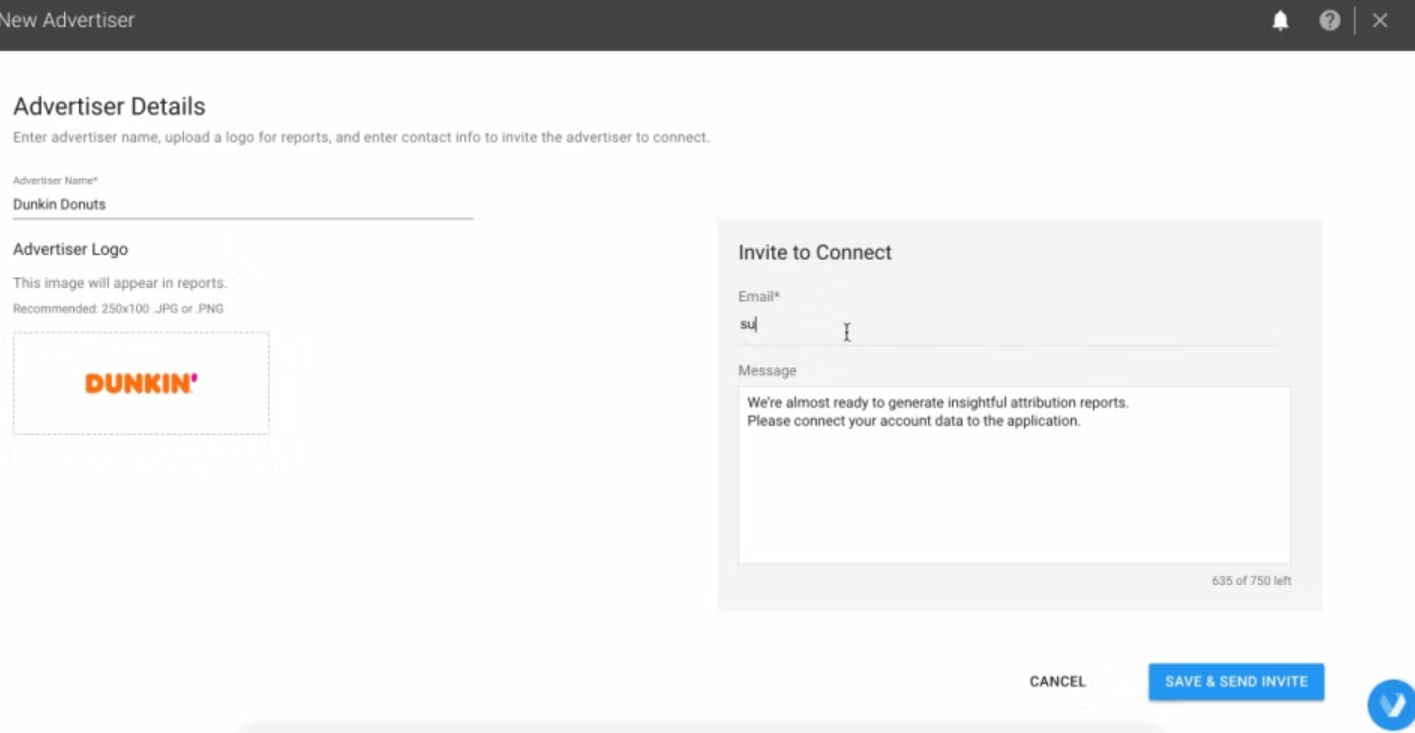Click Save & Send Invite

point(1236,682)
